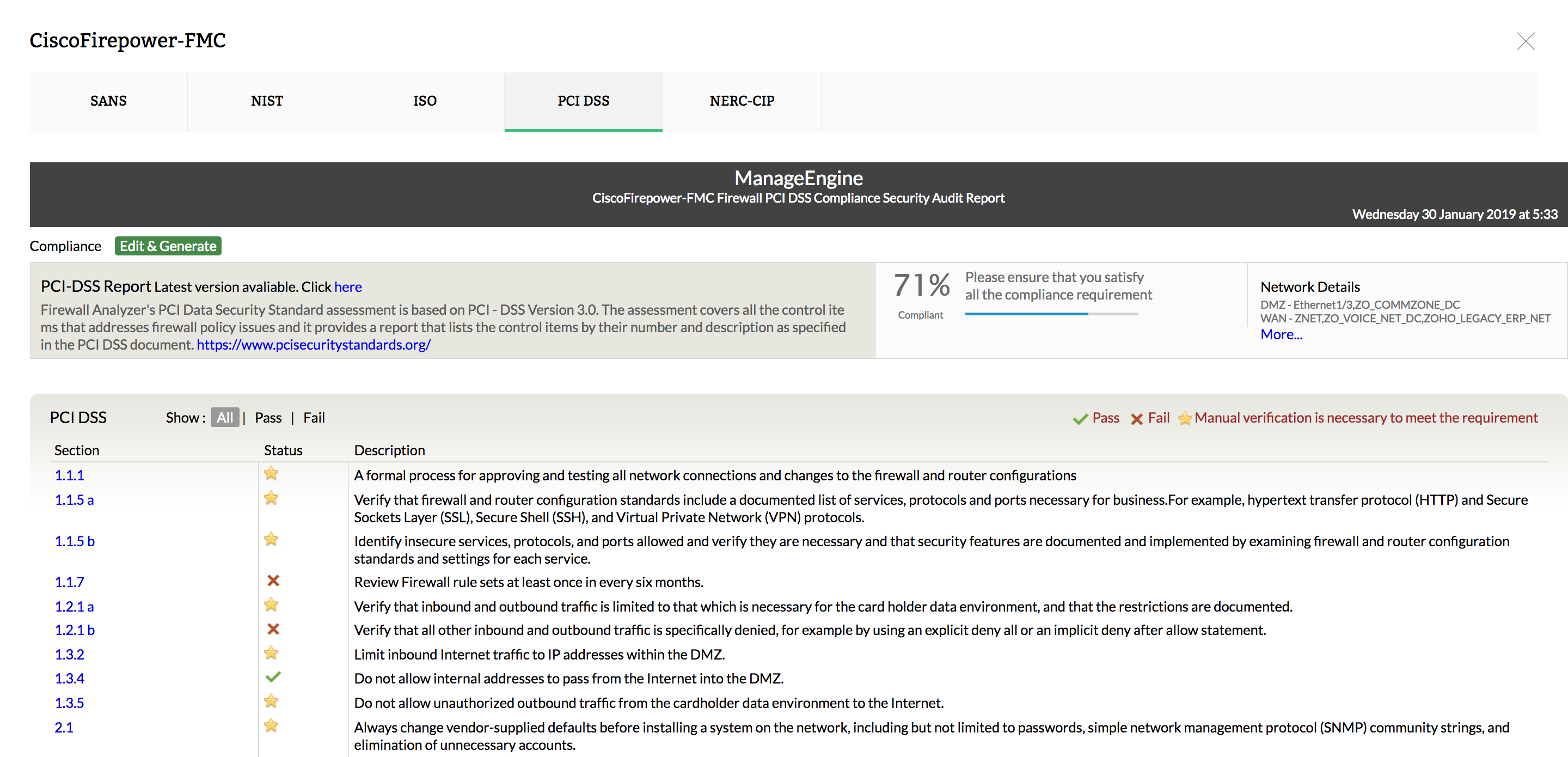Image resolution: width=1568 pixels, height=757 pixels.
Task: Click the Edit & Generate button
Action: (x=167, y=246)
